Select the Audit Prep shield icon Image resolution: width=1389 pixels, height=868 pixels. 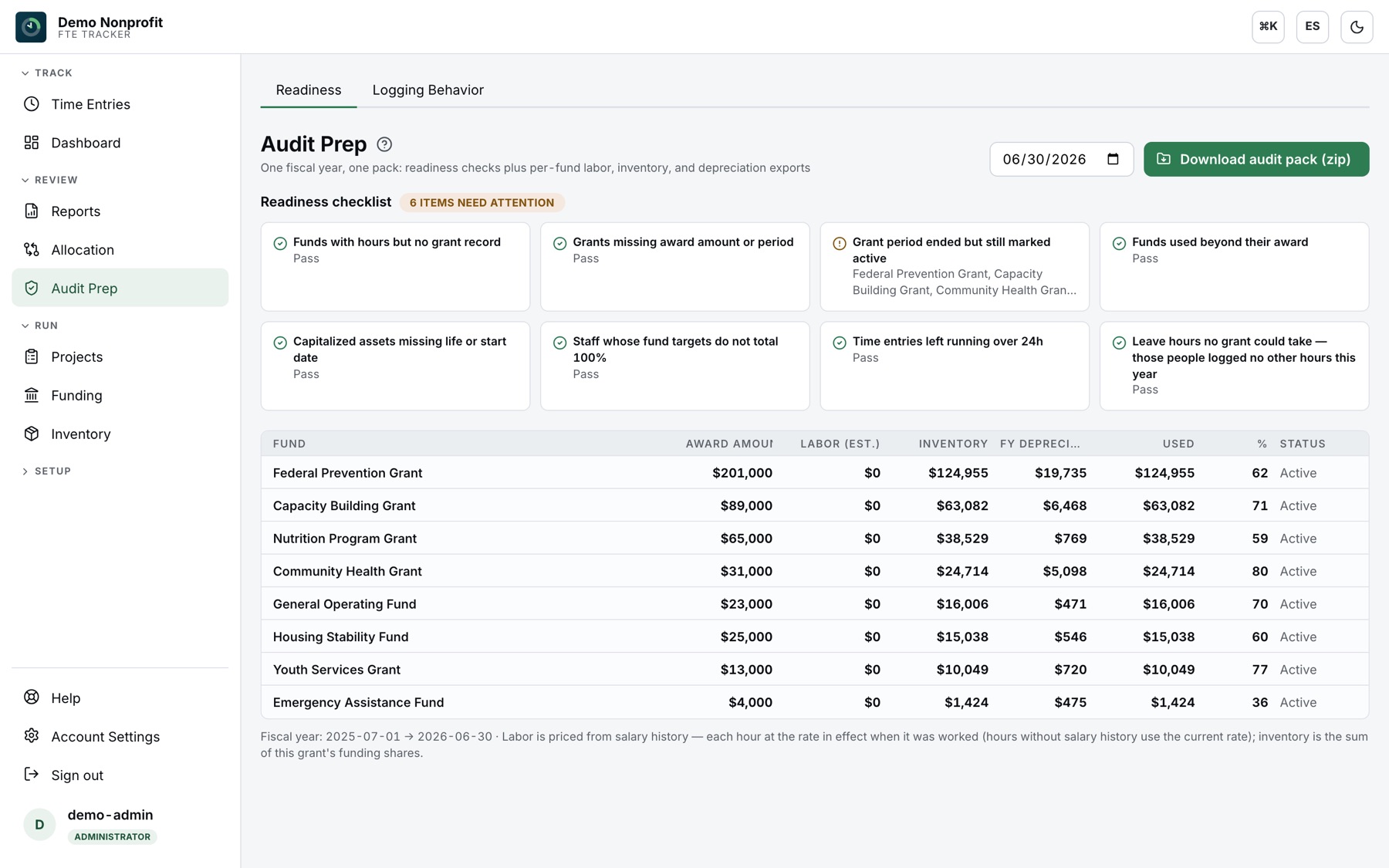click(x=32, y=289)
